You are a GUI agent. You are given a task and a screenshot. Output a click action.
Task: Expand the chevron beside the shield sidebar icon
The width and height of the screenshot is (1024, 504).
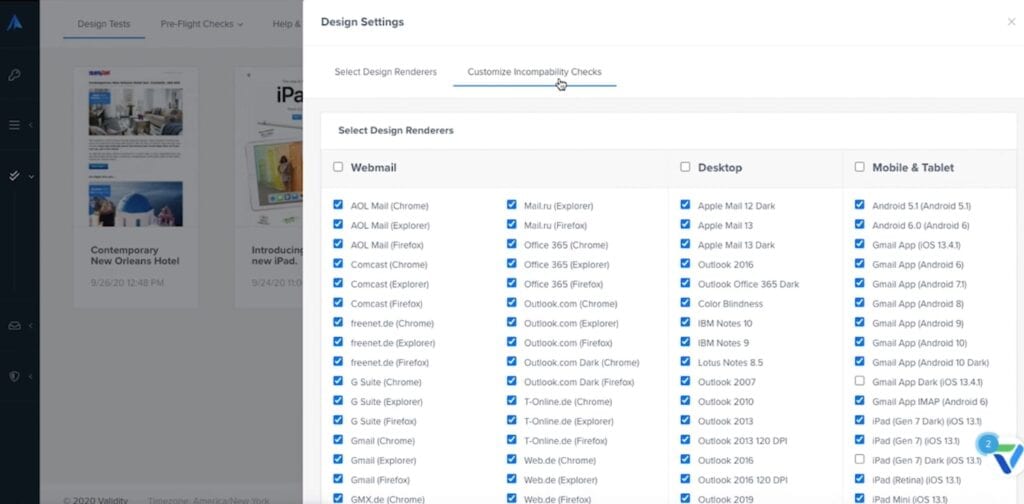tap(31, 376)
